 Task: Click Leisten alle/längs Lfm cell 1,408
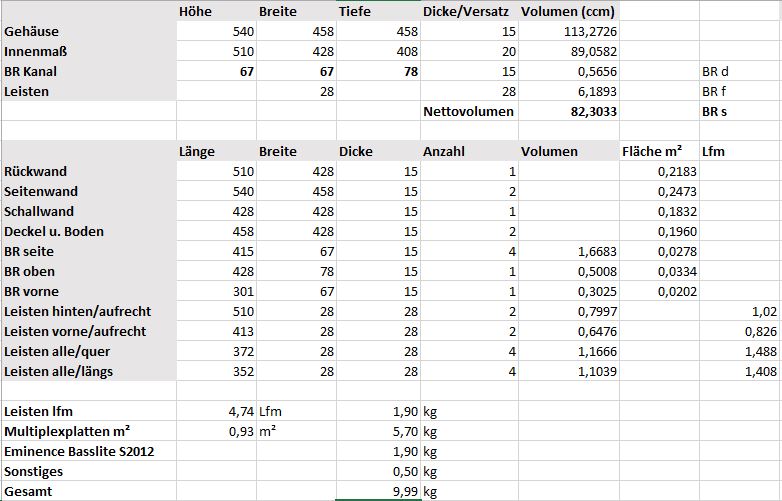click(x=741, y=371)
